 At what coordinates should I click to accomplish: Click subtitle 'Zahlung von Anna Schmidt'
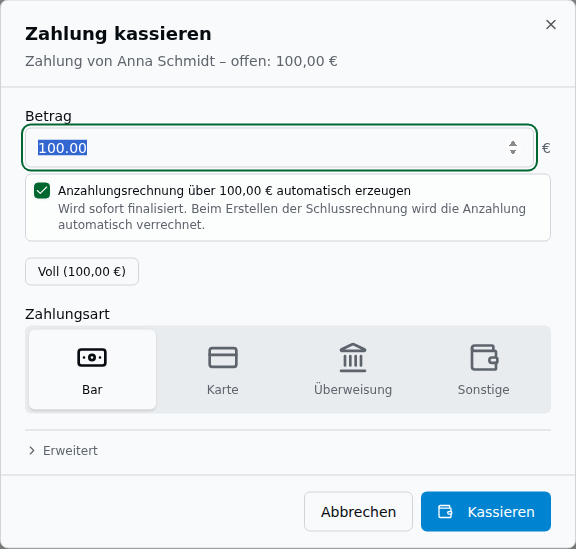click(120, 61)
